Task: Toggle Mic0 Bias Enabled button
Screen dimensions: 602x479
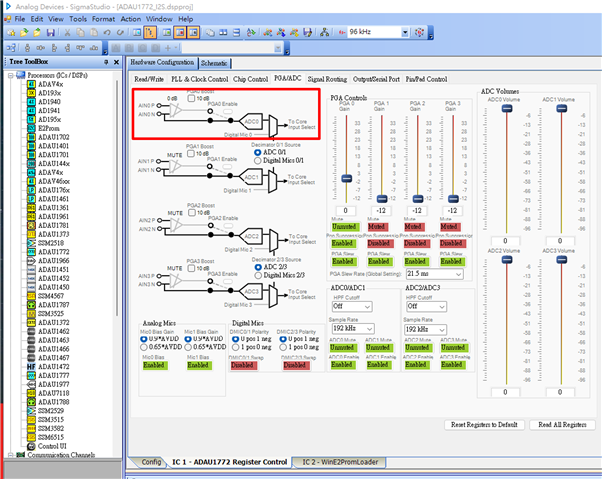Action: (154, 365)
